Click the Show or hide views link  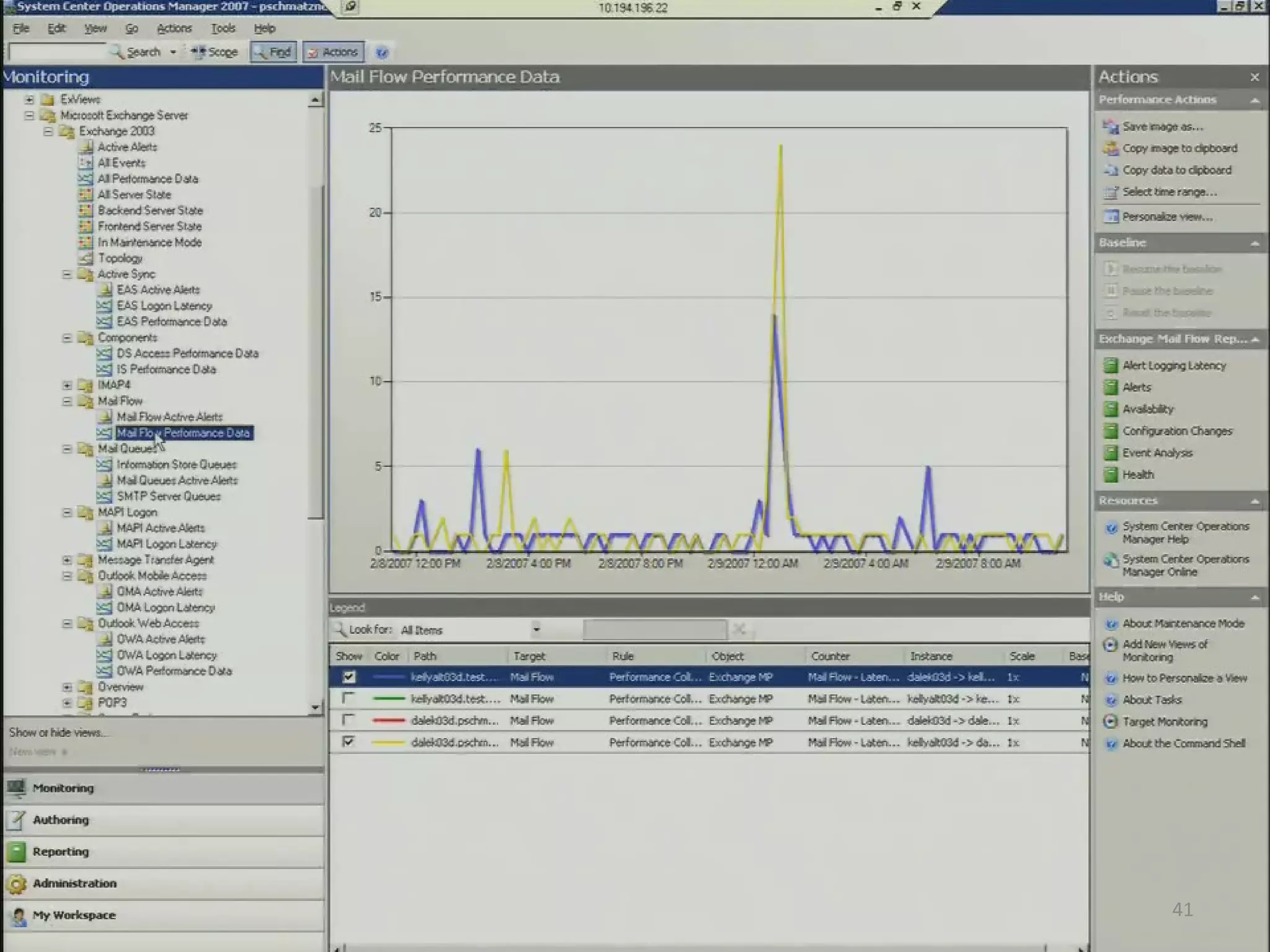click(57, 733)
